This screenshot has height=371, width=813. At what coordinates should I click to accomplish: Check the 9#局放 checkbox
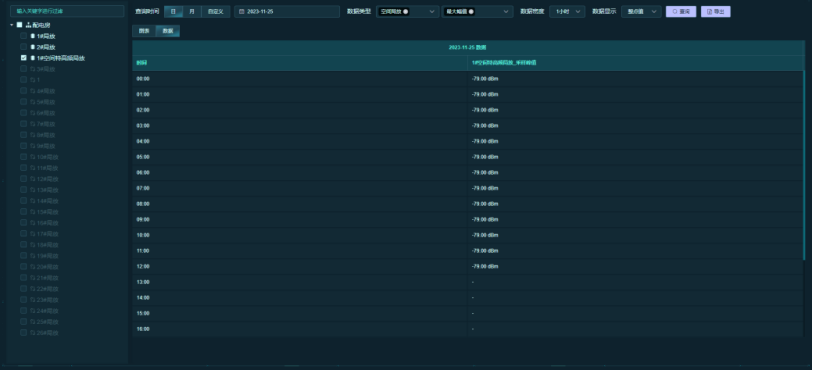23,146
